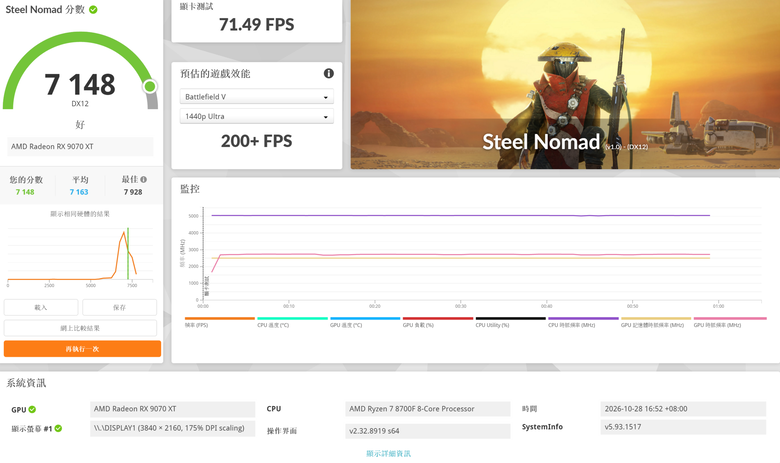Click the 200+ FPS estimated performance value
Image resolution: width=780 pixels, height=463 pixels.
(x=257, y=141)
